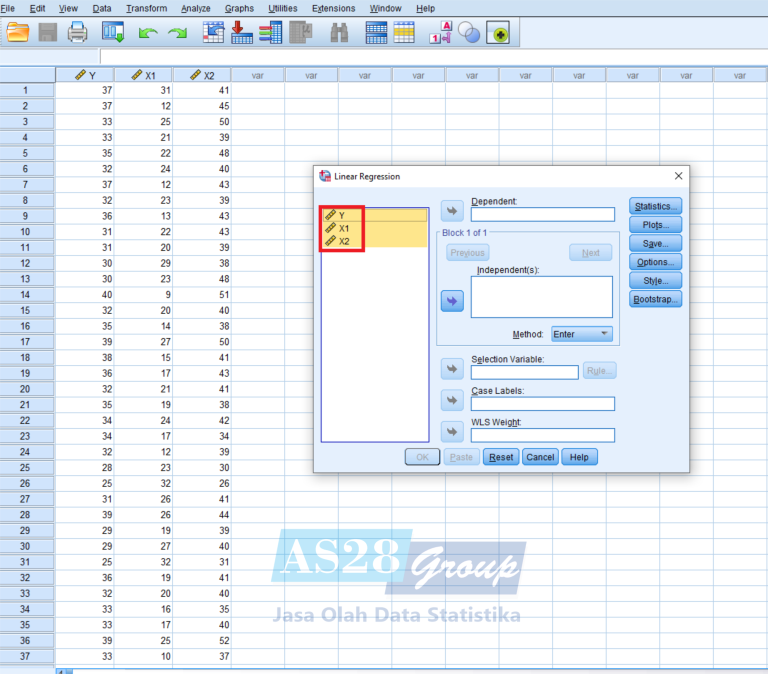Click the Print icon in toolbar
This screenshot has height=674, width=768.
tap(77, 33)
